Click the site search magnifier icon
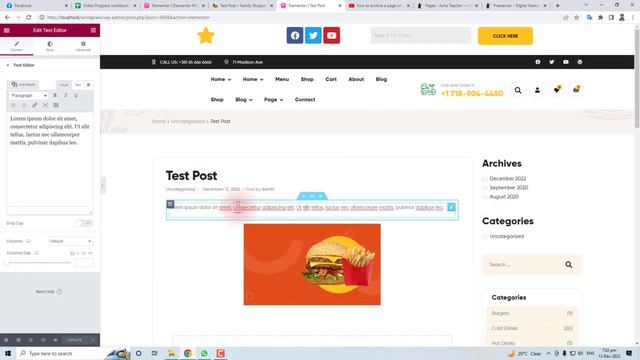The width and height of the screenshot is (640, 360). pos(518,90)
